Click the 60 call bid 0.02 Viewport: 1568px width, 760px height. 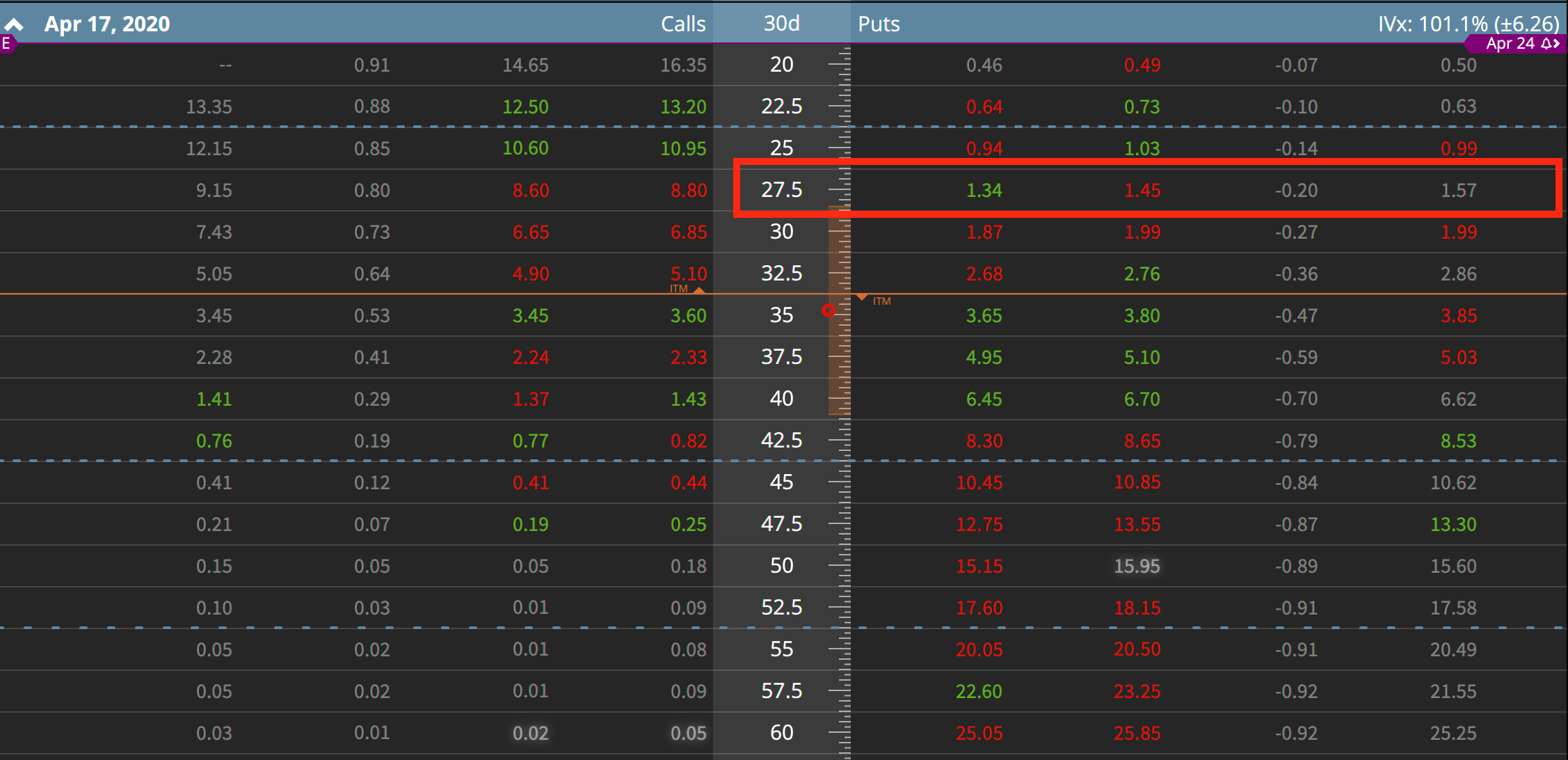(530, 733)
